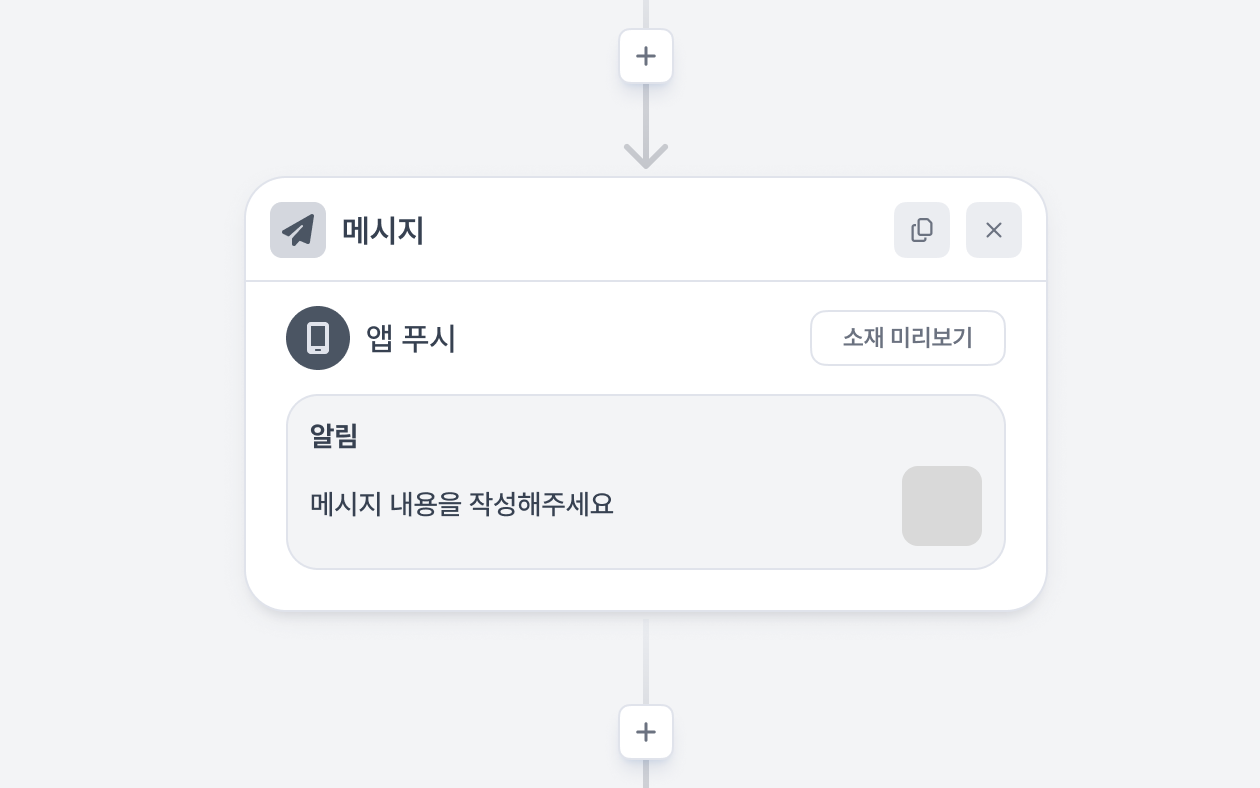Click the 메시지 내용을 작성해주세요 placeholder text
Viewport: 1260px width, 788px height.
coord(461,504)
